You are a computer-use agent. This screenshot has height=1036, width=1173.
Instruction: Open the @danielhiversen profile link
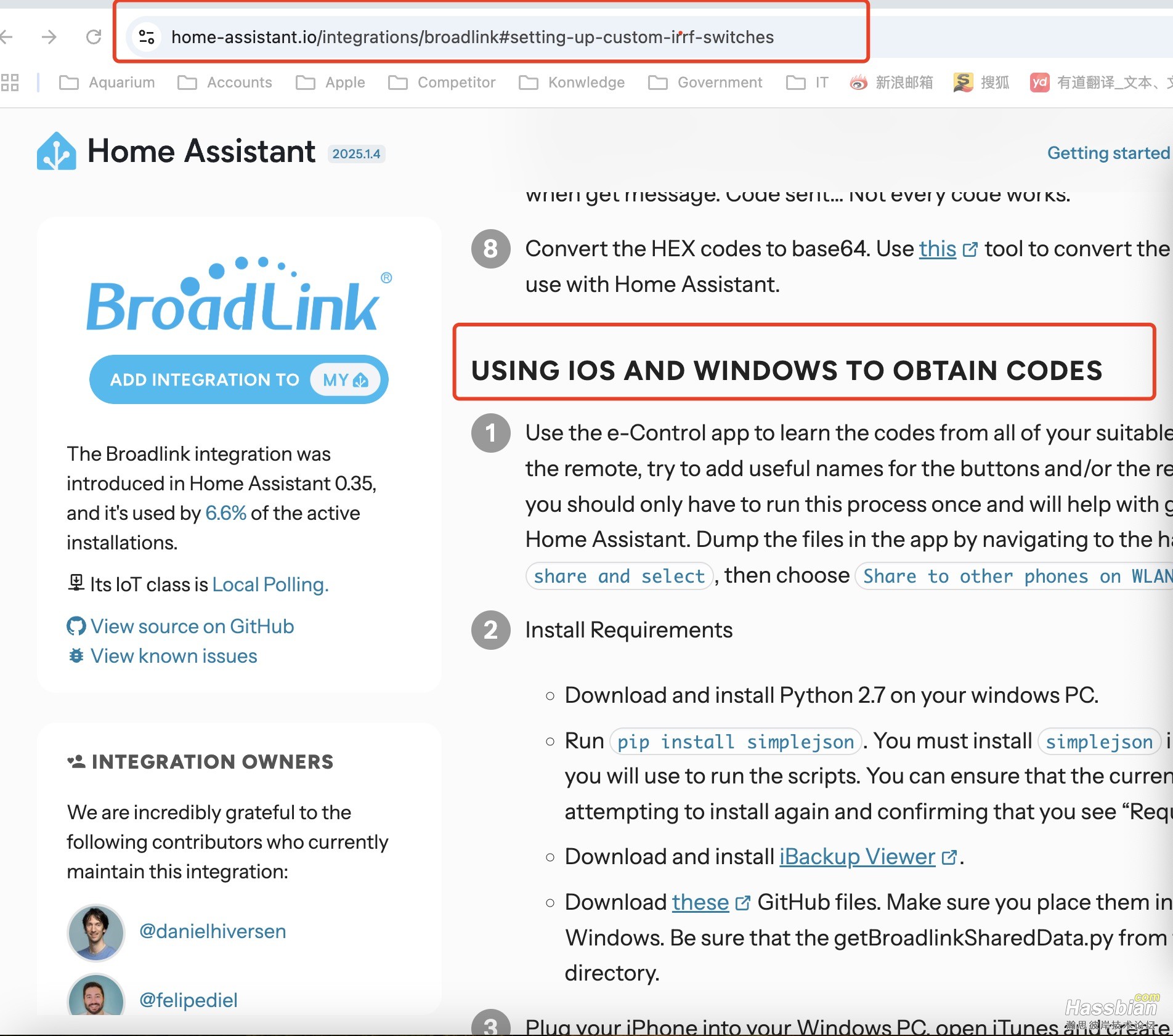click(213, 931)
